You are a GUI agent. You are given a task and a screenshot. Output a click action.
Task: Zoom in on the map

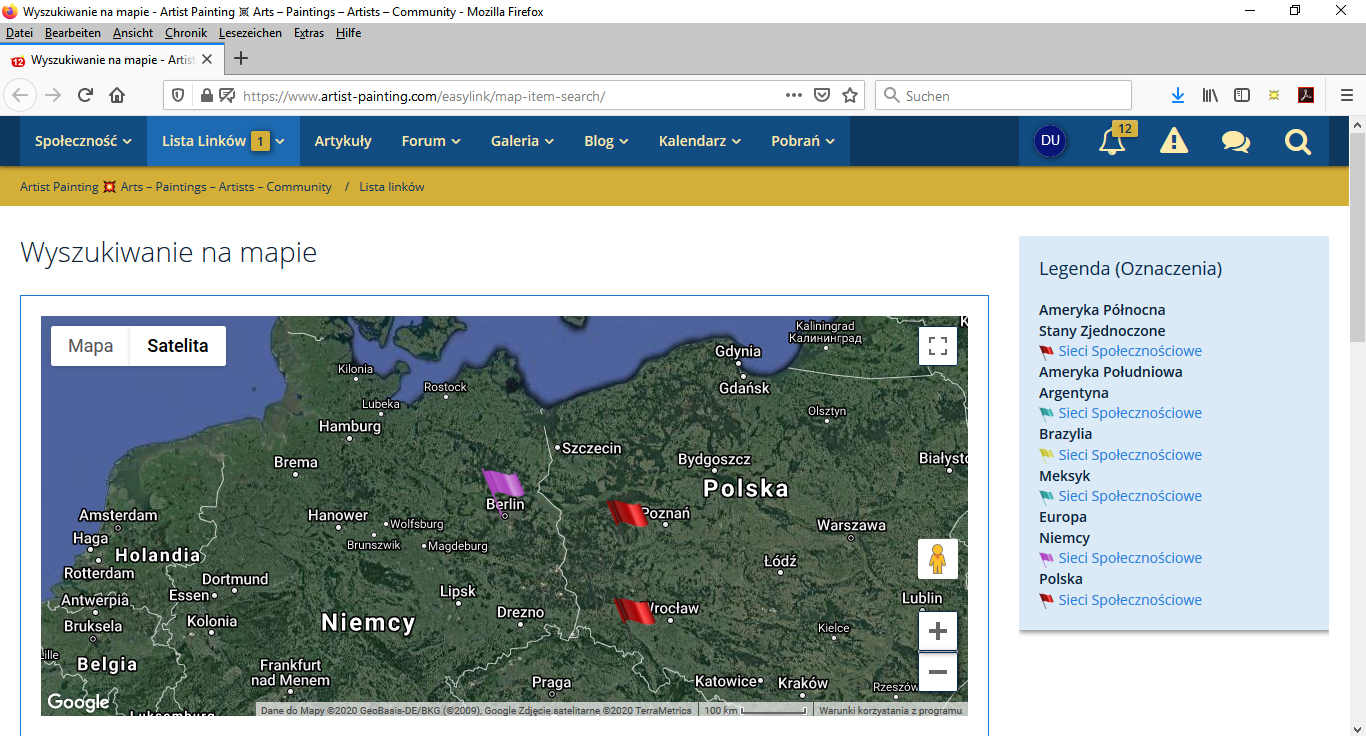[937, 632]
